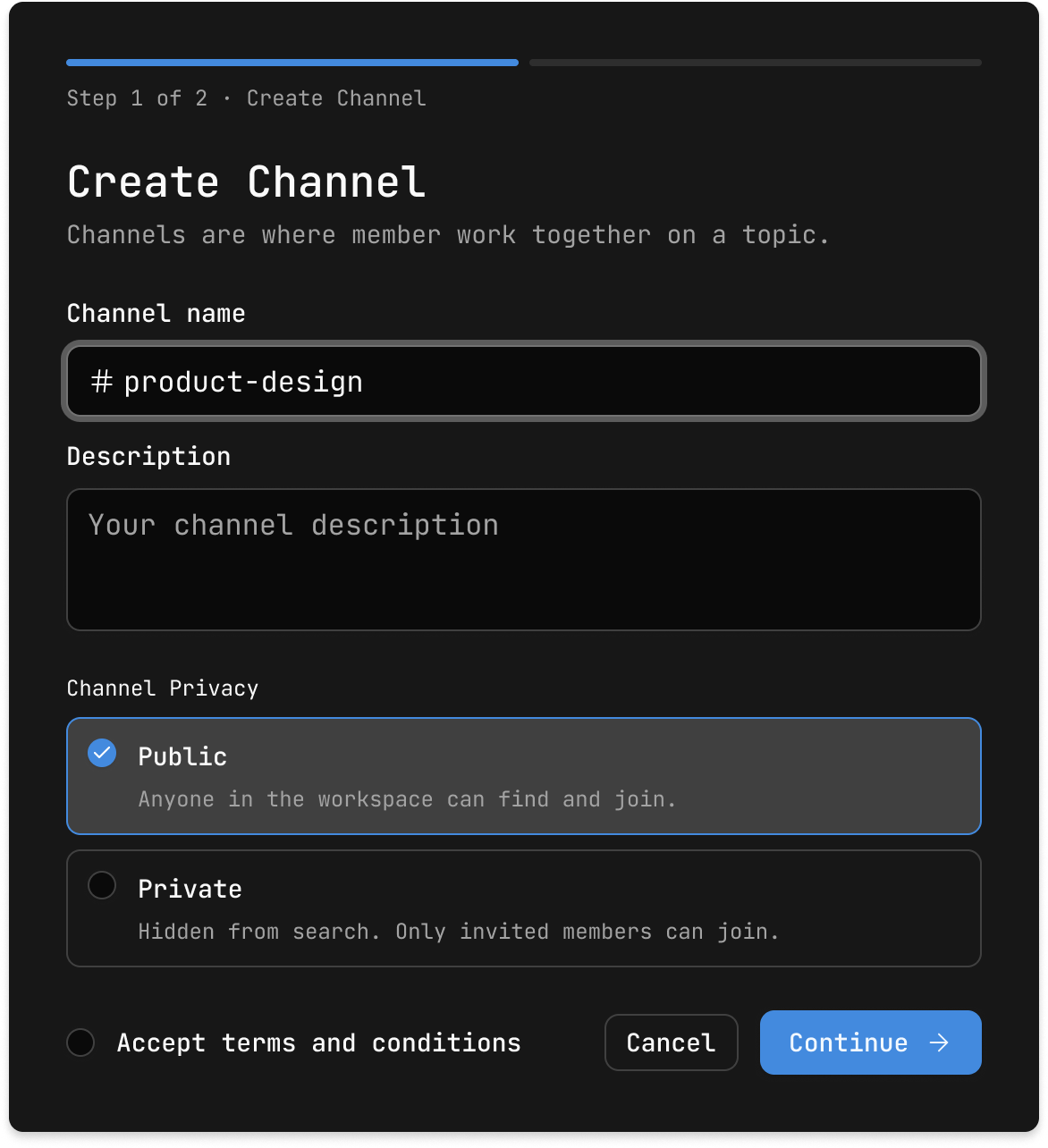Click into the Description text area
1048x1148 pixels.
(524, 560)
